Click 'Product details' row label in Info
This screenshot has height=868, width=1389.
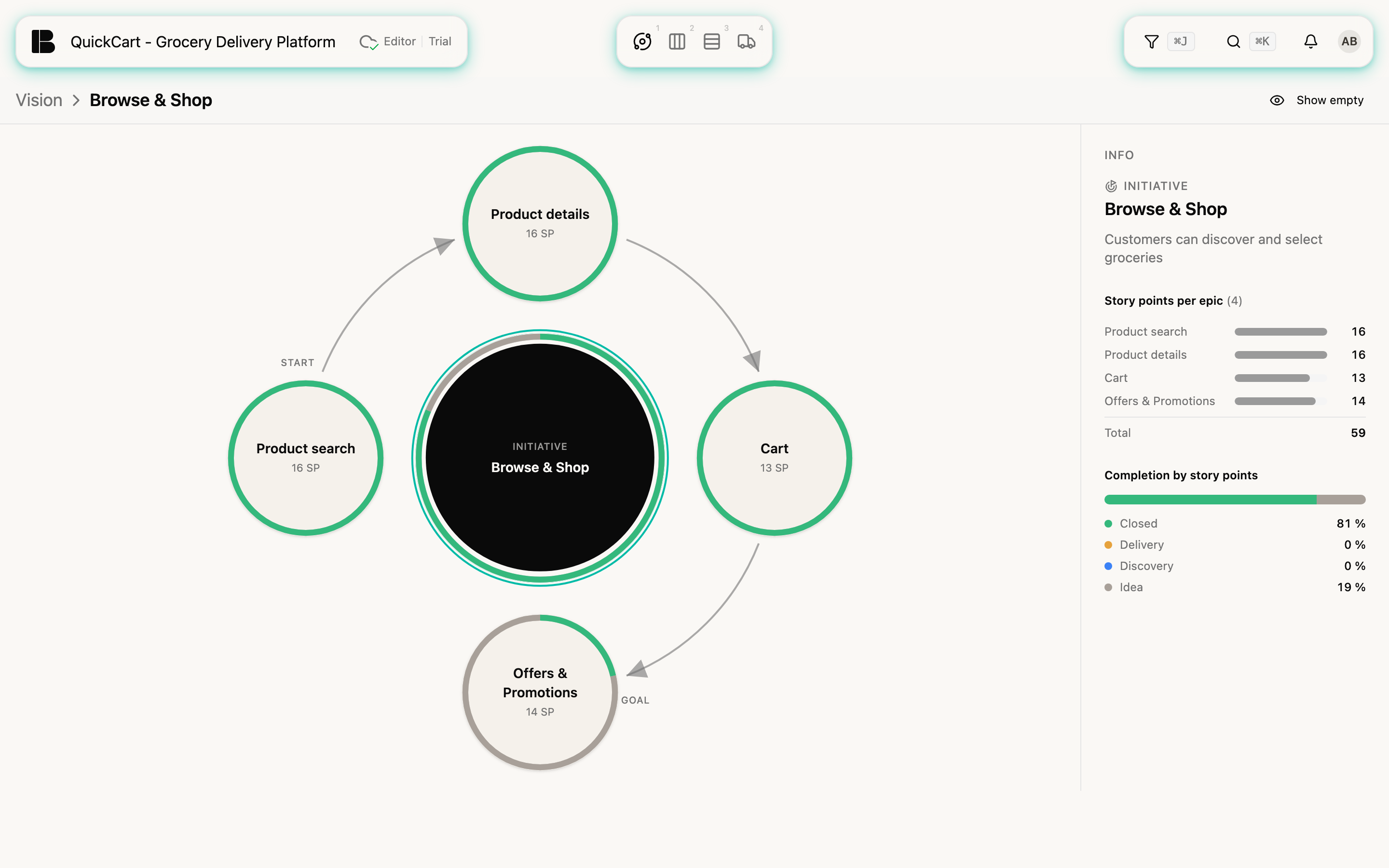tap(1145, 355)
